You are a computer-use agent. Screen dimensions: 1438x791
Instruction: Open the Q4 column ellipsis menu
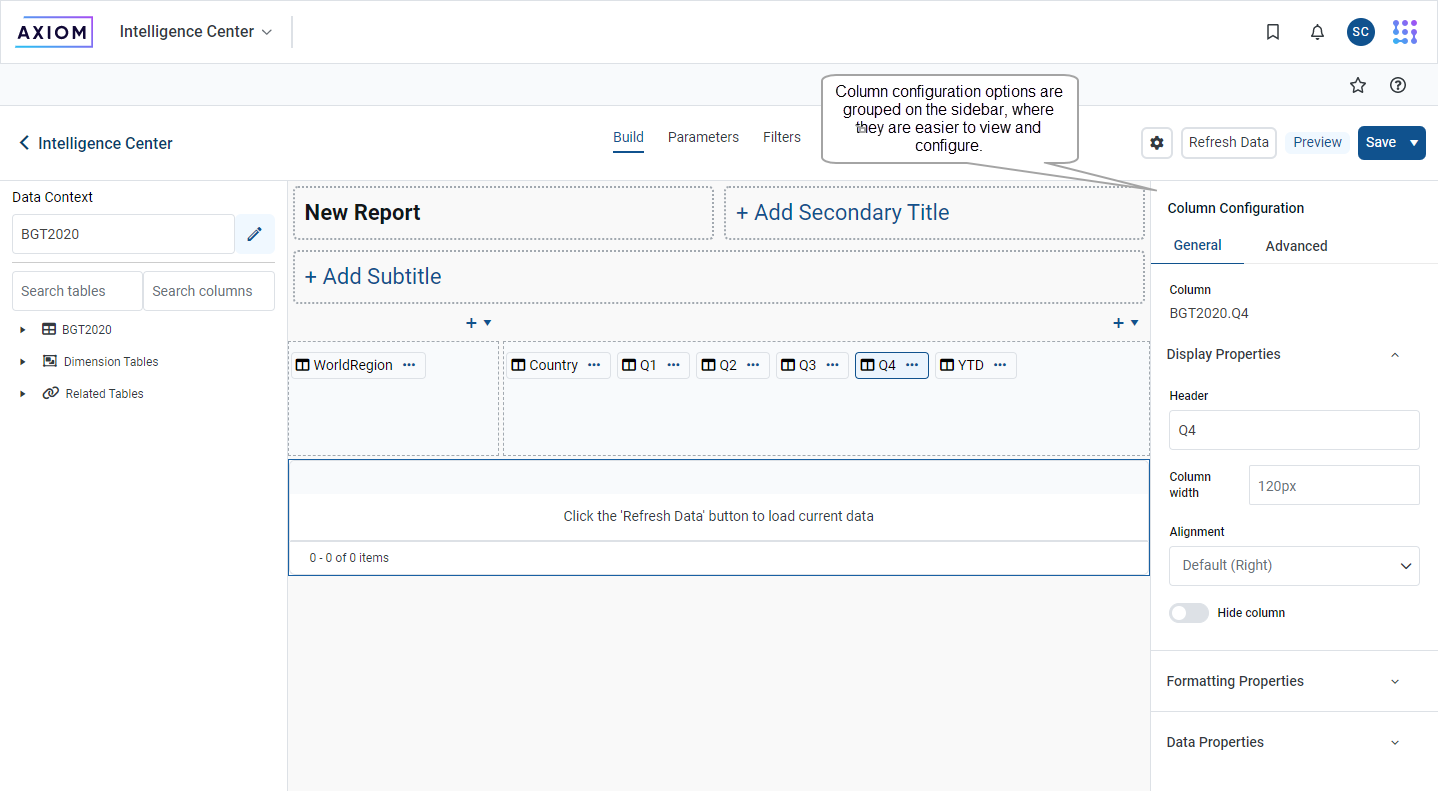912,365
